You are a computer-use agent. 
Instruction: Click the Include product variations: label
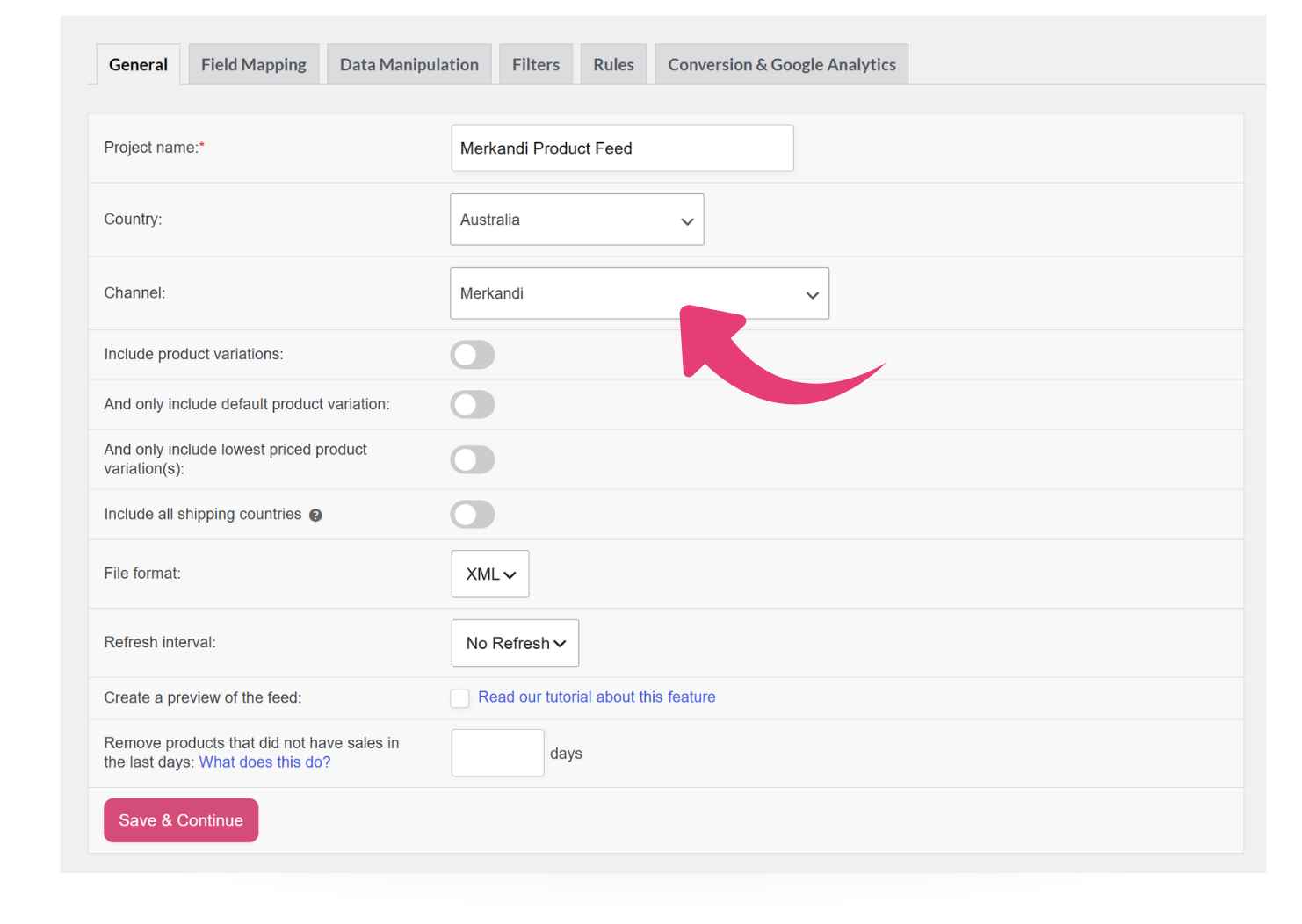click(194, 355)
